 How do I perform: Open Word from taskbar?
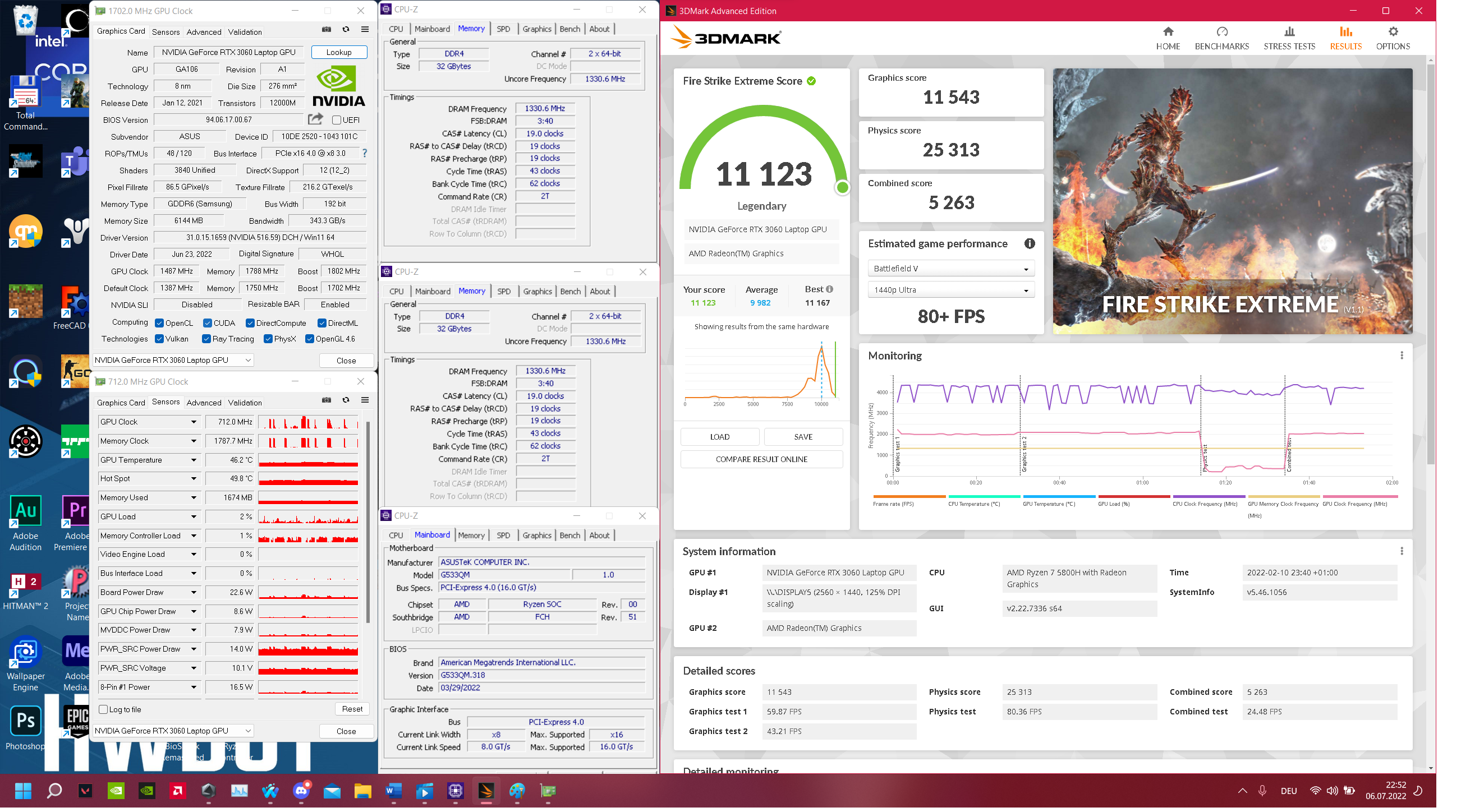pyautogui.click(x=393, y=791)
